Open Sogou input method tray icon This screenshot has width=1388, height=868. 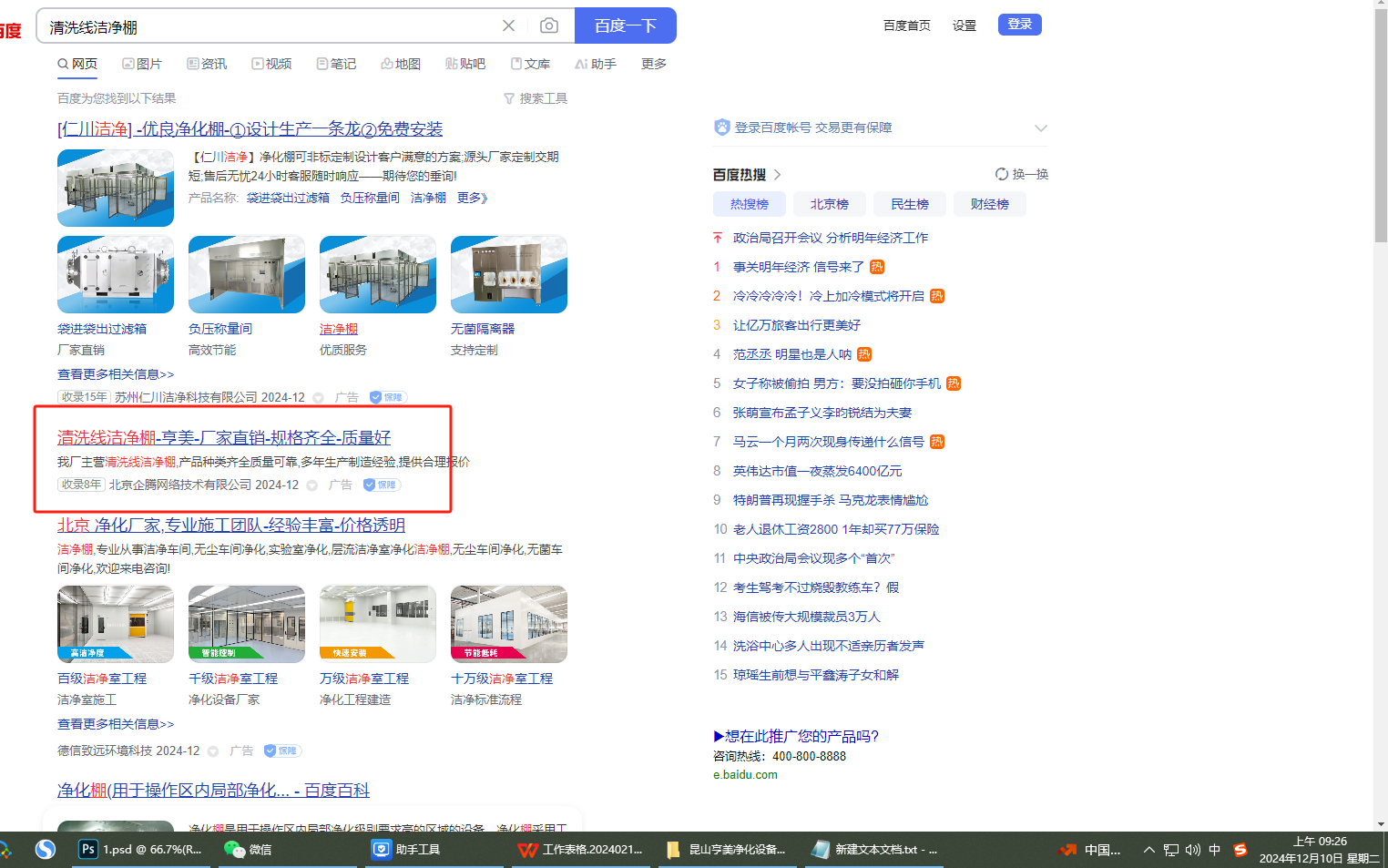(1240, 850)
